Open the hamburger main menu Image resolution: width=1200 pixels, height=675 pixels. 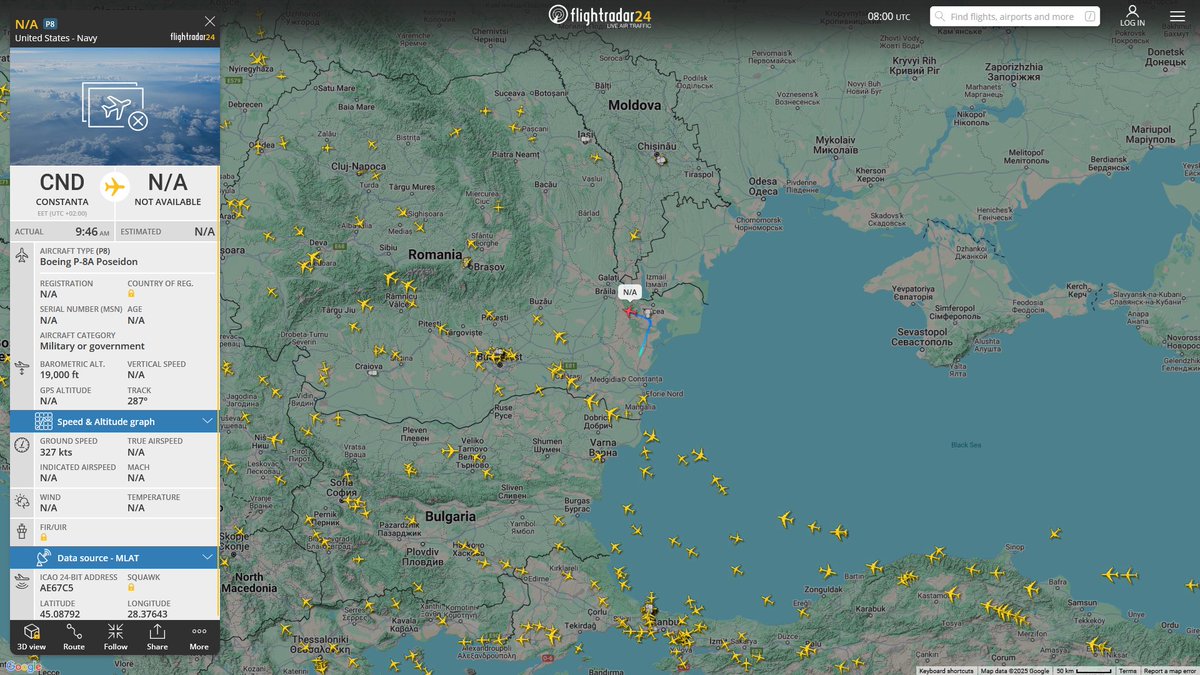pyautogui.click(x=1177, y=16)
